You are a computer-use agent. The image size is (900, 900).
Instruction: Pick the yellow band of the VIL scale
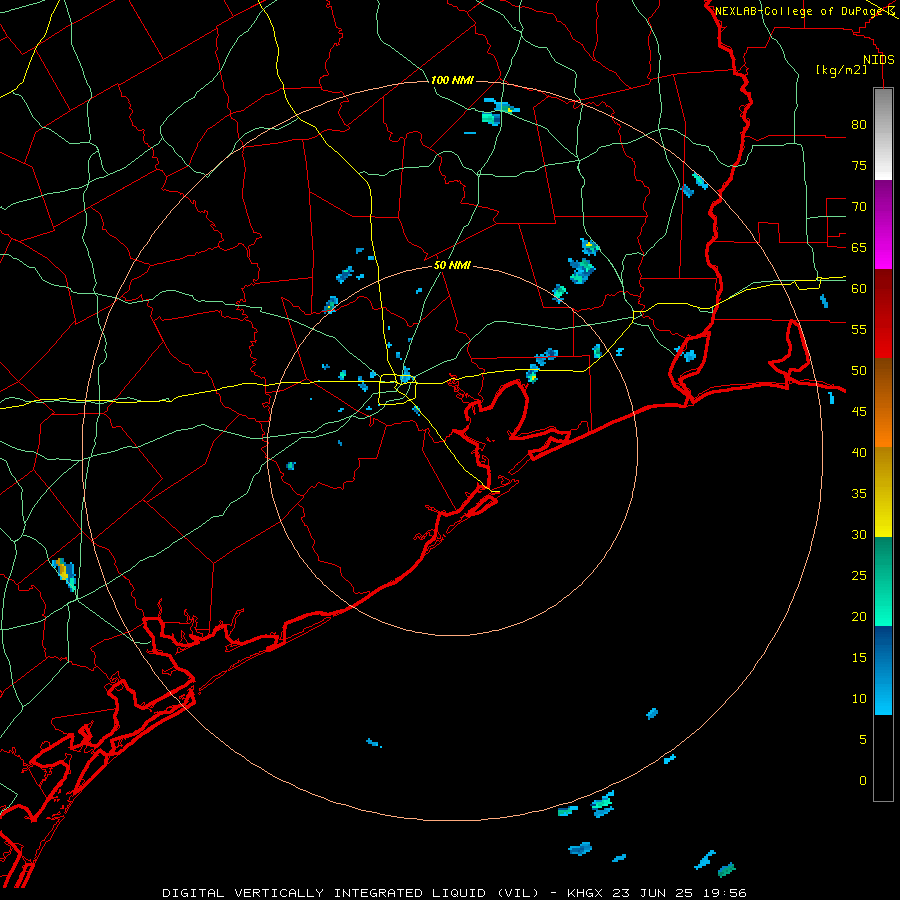pyautogui.click(x=883, y=492)
